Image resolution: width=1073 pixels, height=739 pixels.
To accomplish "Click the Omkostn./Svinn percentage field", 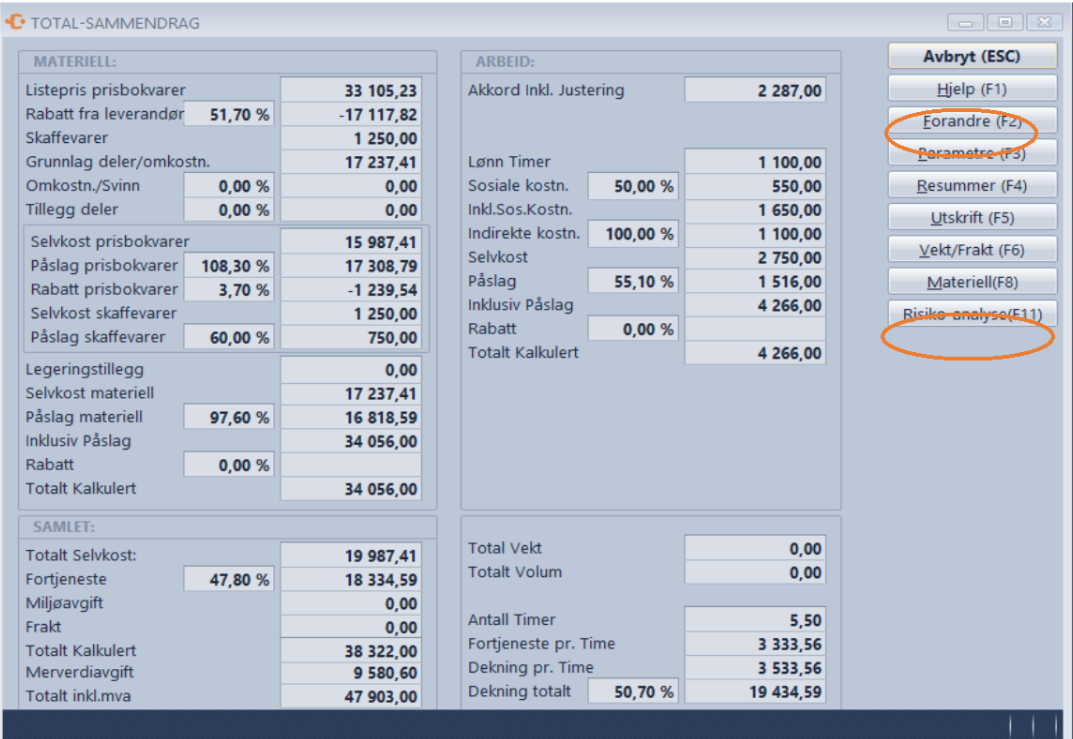I will 229,186.
